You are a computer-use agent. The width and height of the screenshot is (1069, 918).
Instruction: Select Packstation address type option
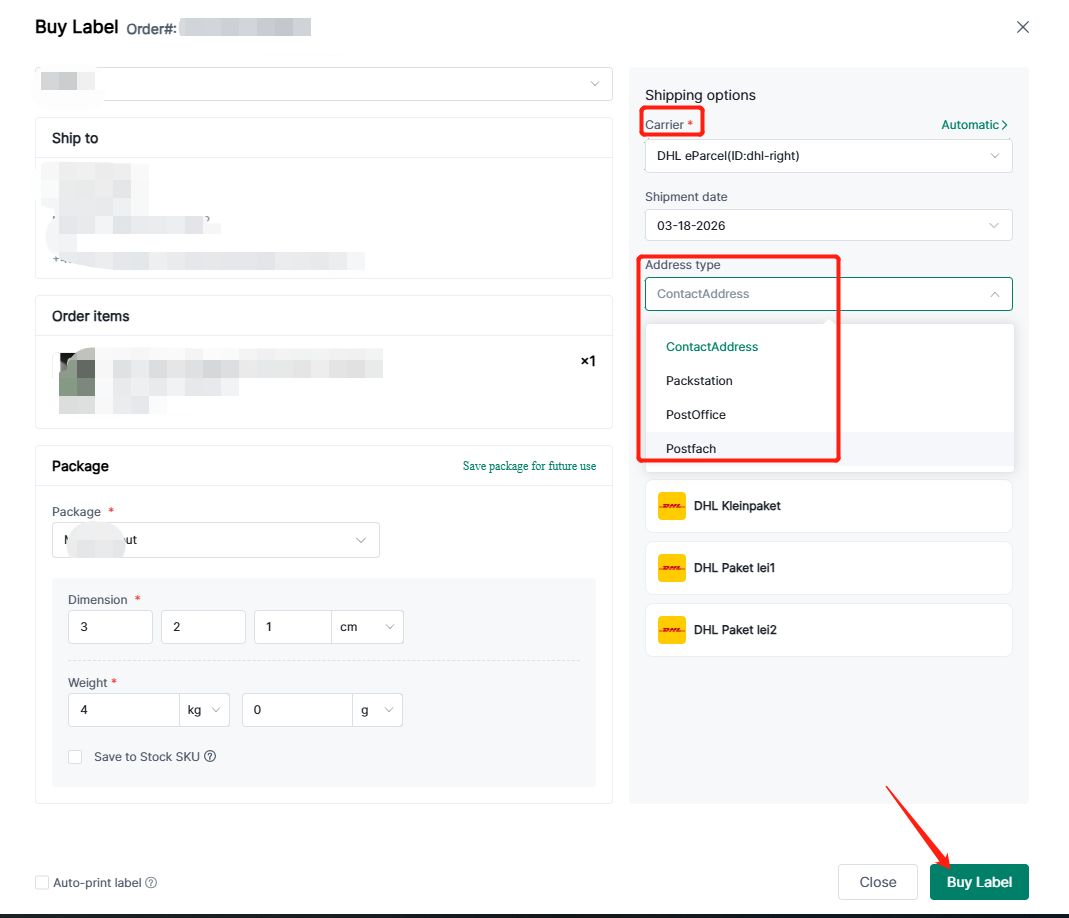tap(699, 381)
